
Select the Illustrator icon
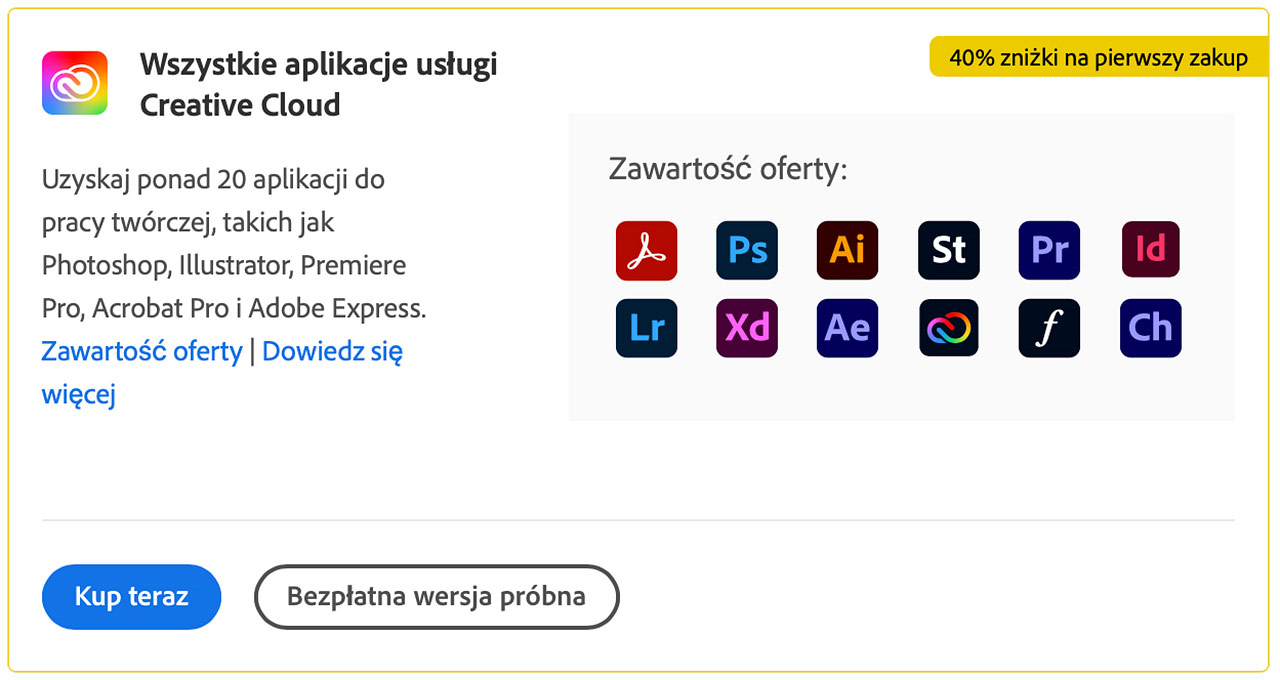click(x=847, y=251)
